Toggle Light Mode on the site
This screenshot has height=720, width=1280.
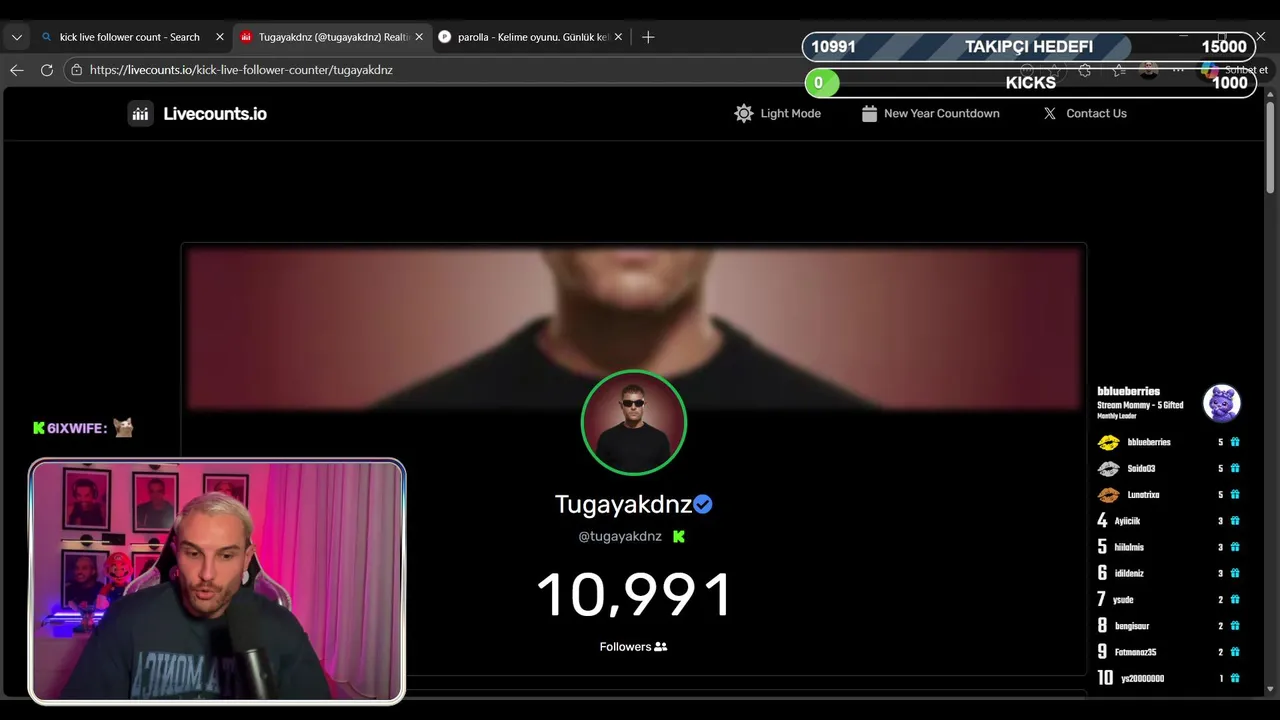[777, 114]
